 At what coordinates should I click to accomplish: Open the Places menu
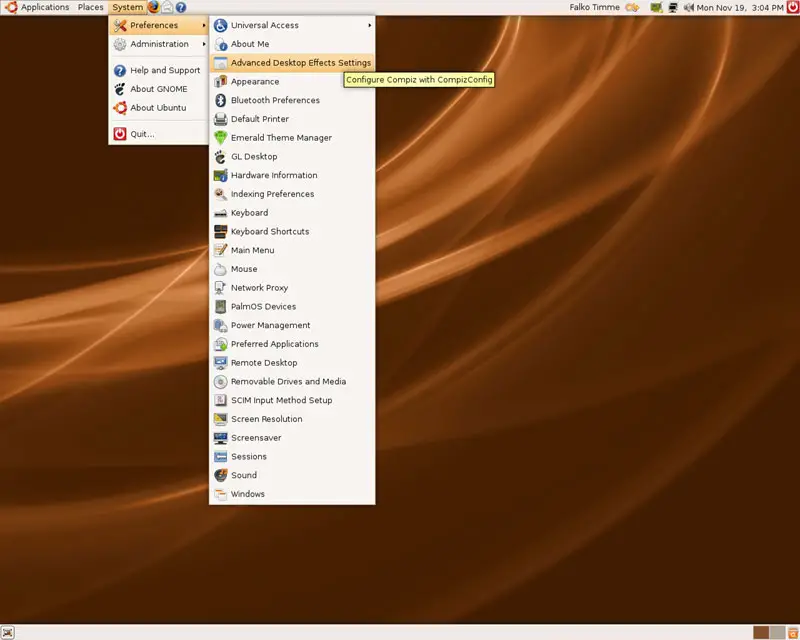coord(90,7)
